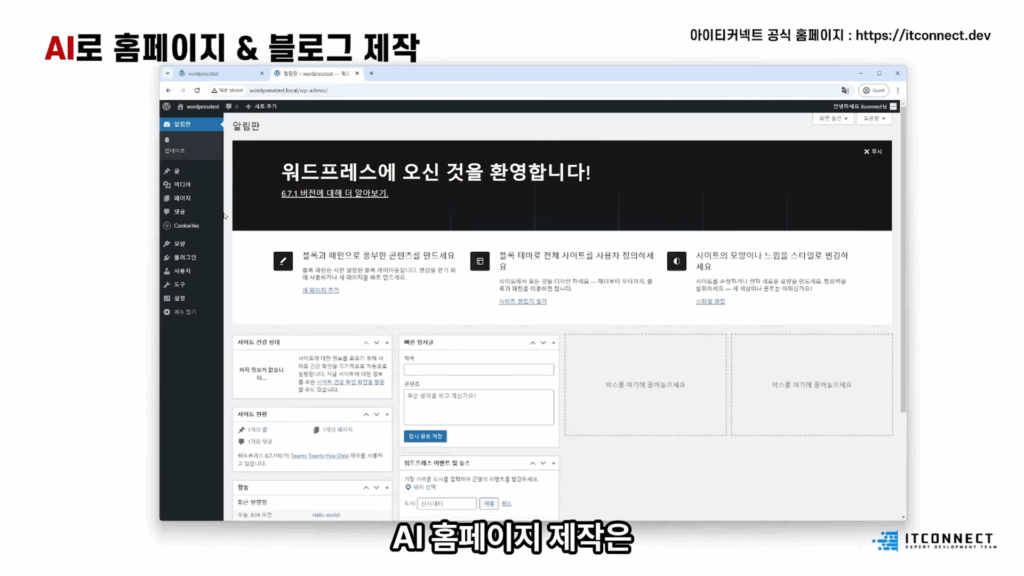Collapse the 활동 widget
The image size is (1024, 576).
point(387,488)
